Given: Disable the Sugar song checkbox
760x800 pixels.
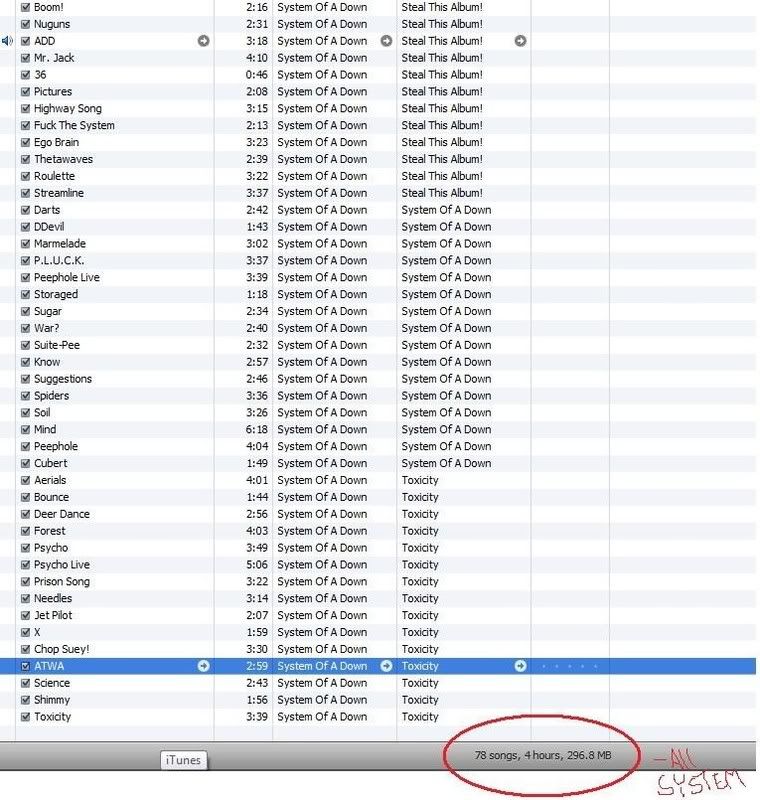Looking at the screenshot, I should [x=25, y=311].
